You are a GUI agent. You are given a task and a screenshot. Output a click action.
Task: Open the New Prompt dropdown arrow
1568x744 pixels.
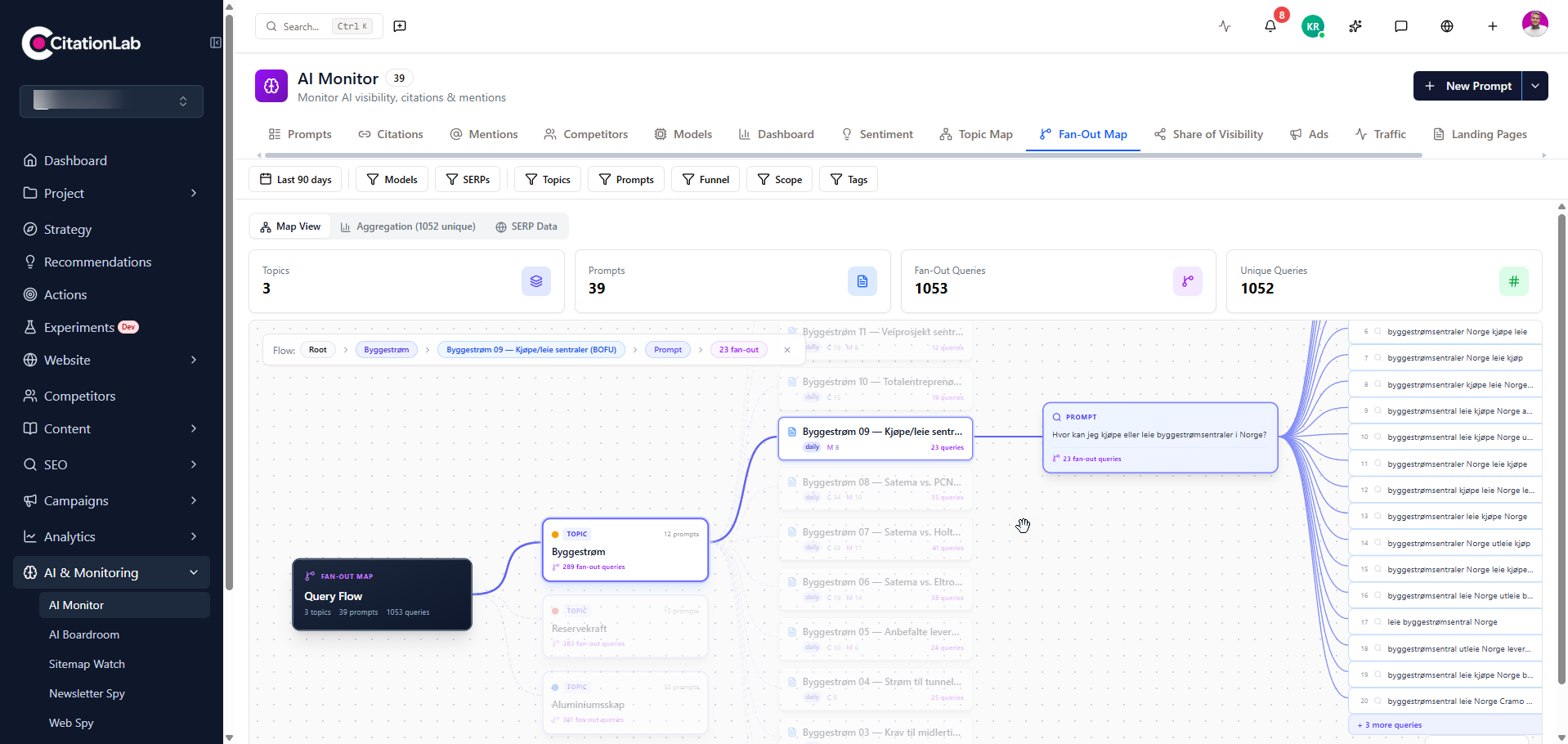pyautogui.click(x=1535, y=86)
